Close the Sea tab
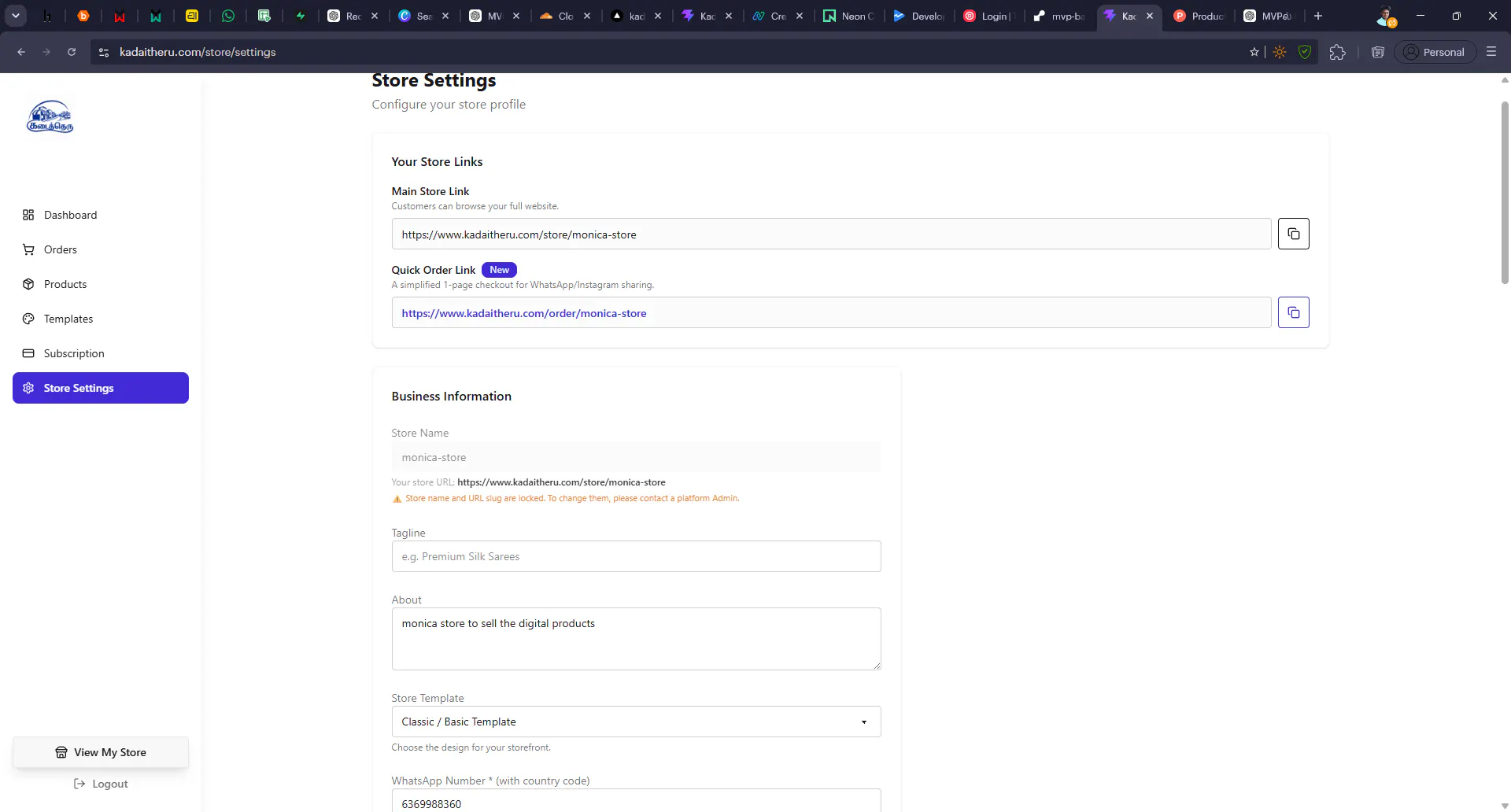The height and width of the screenshot is (812, 1511). 445,16
